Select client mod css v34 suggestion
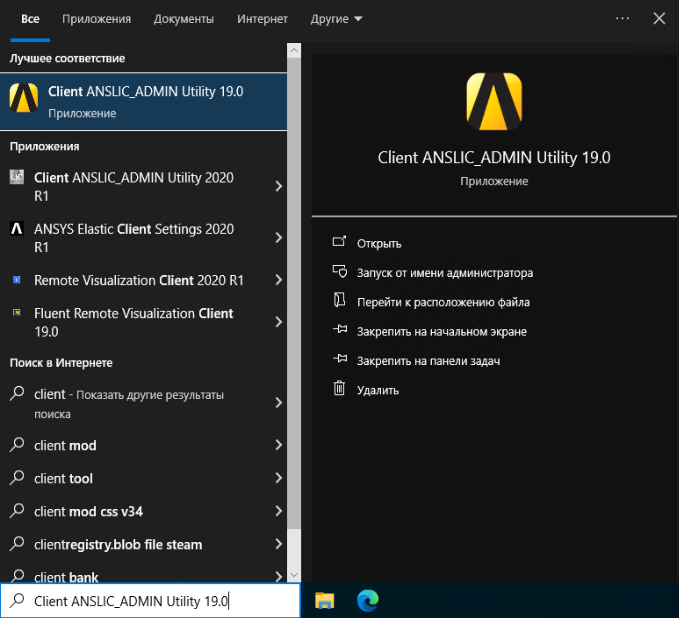 coord(143,511)
